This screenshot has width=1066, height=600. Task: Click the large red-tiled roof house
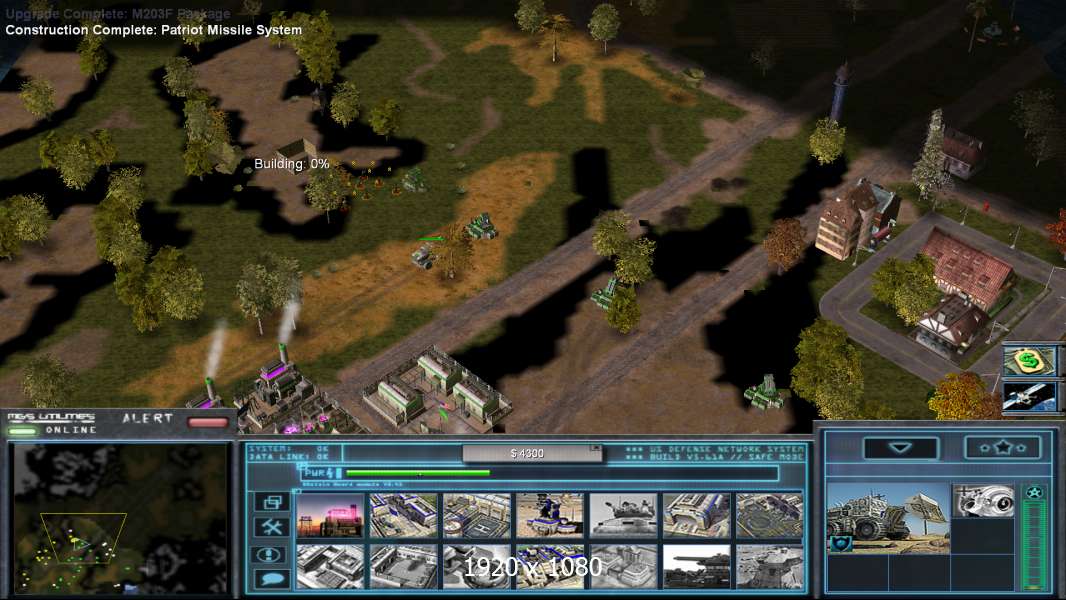pyautogui.click(x=967, y=267)
